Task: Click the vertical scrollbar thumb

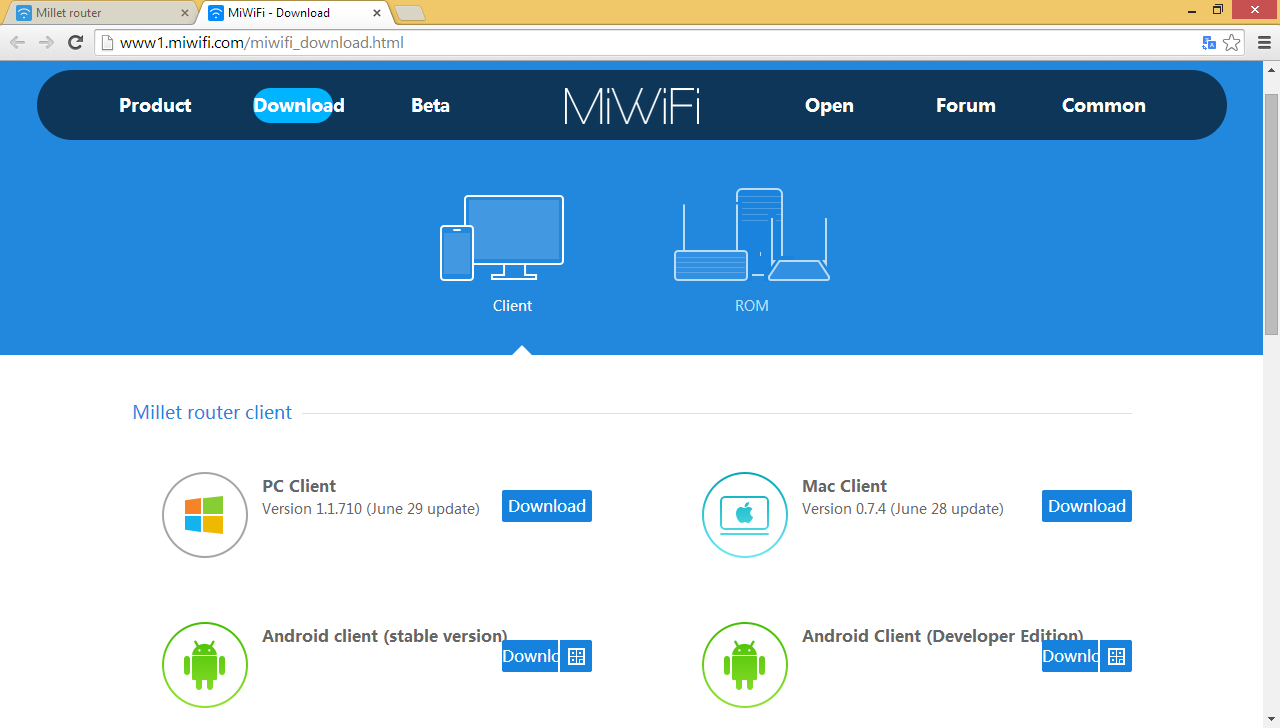Action: coord(1272,214)
